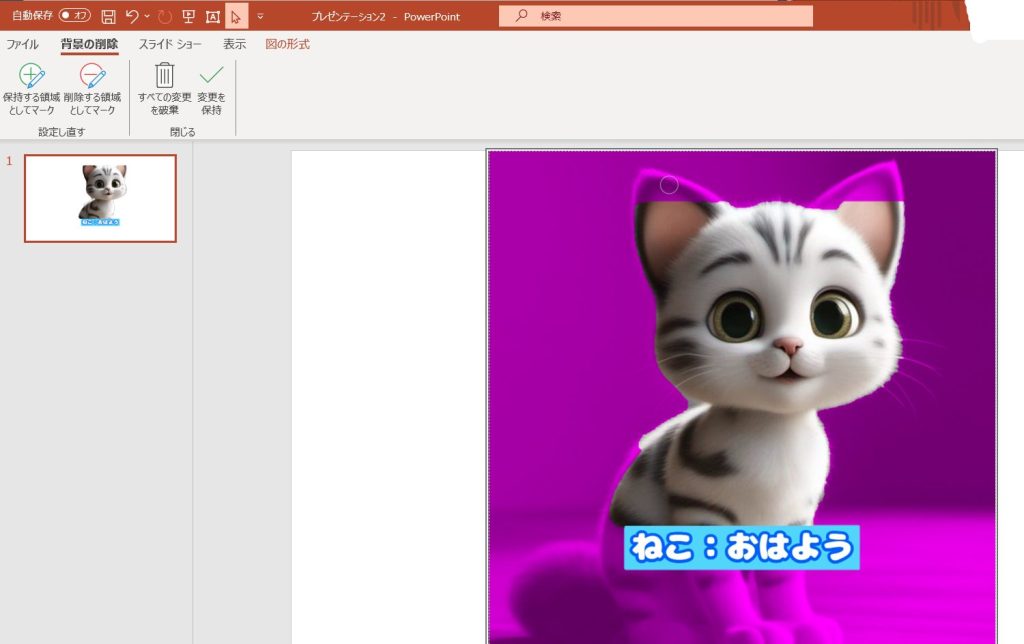
Task: Expand the Undo history dropdown arrow
Action: tap(148, 16)
